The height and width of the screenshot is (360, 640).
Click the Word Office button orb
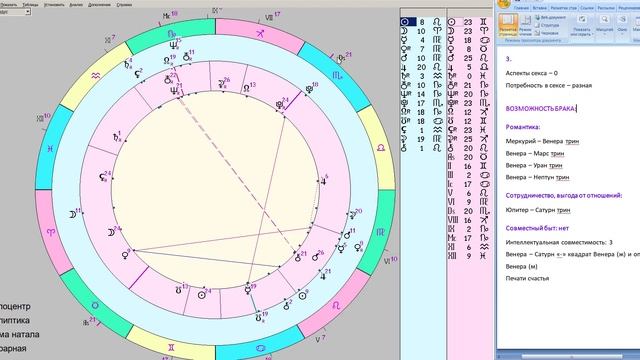pos(504,3)
